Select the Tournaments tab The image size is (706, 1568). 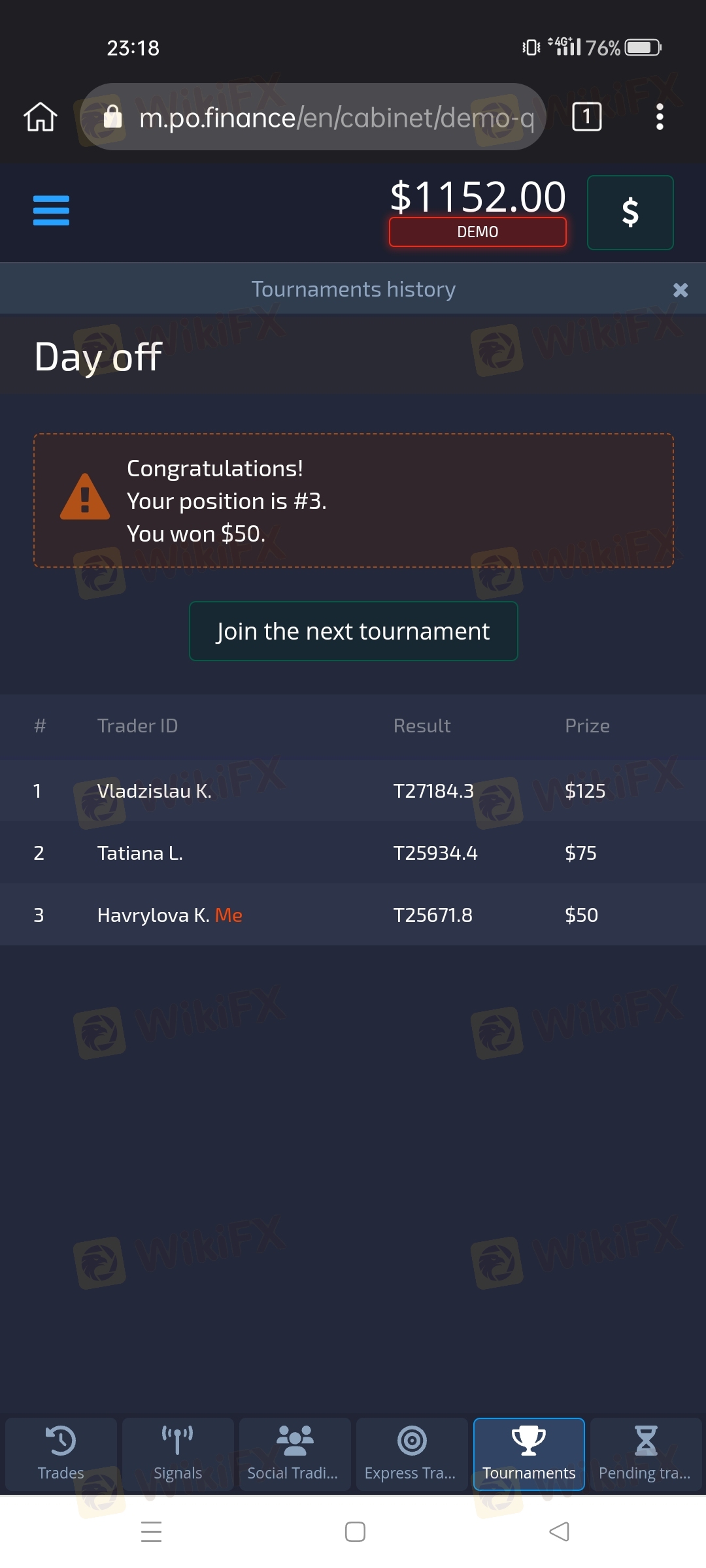click(x=529, y=1454)
